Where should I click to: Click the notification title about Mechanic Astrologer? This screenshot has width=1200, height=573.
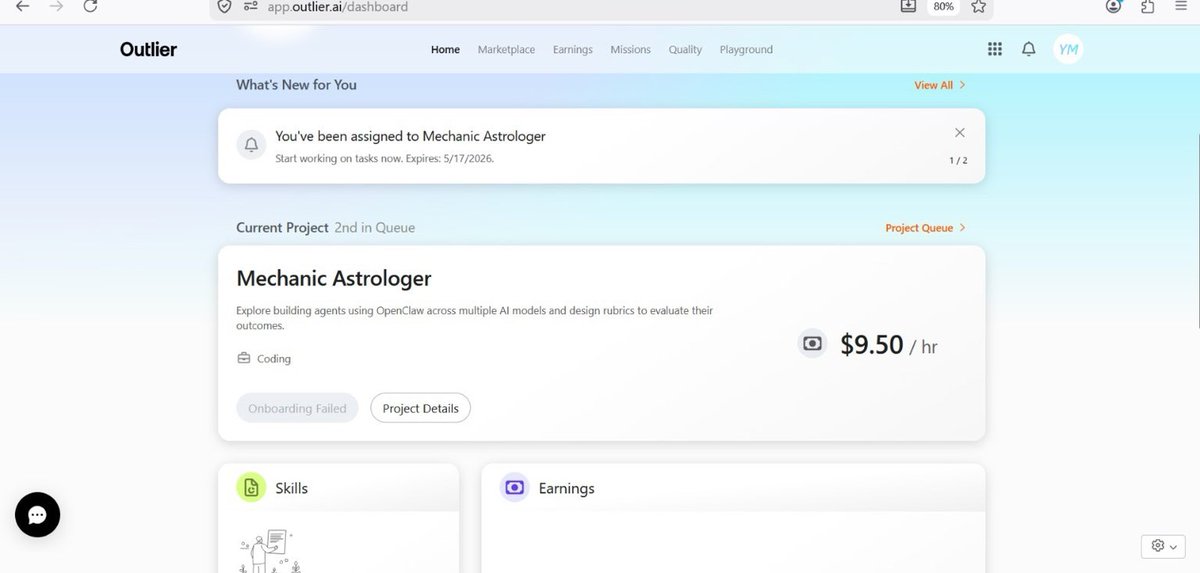click(x=411, y=136)
